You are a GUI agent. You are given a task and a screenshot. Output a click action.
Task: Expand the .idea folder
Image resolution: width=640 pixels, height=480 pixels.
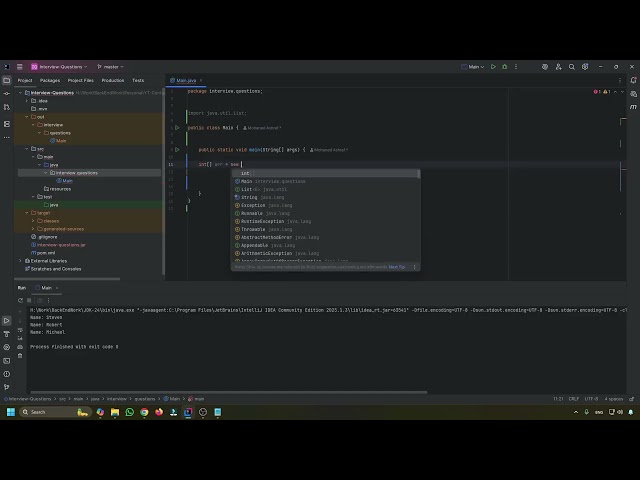coord(27,101)
